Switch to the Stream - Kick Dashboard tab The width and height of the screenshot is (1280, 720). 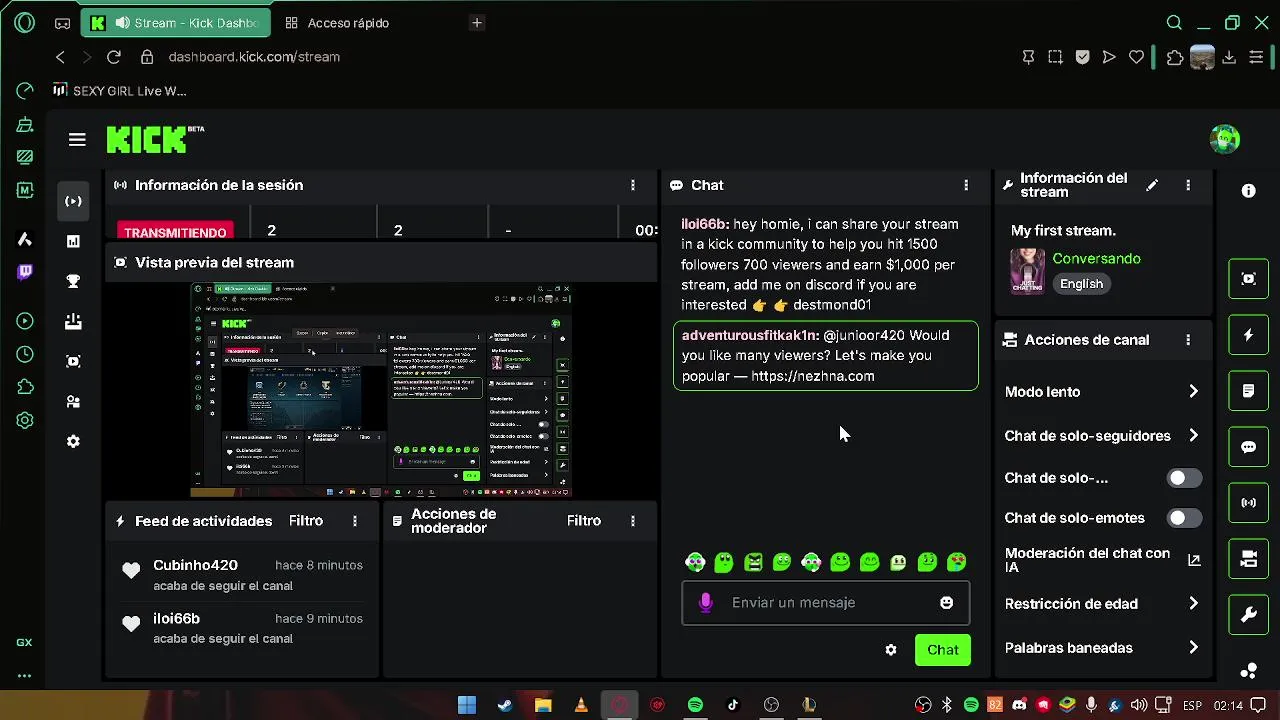175,22
